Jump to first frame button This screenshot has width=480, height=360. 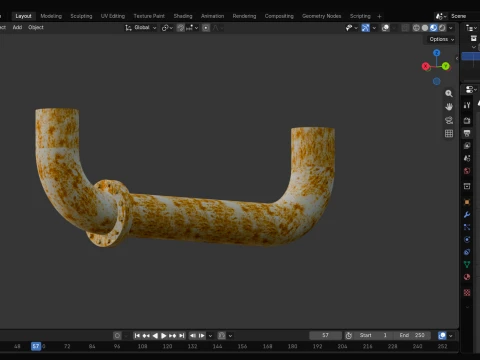137,336
